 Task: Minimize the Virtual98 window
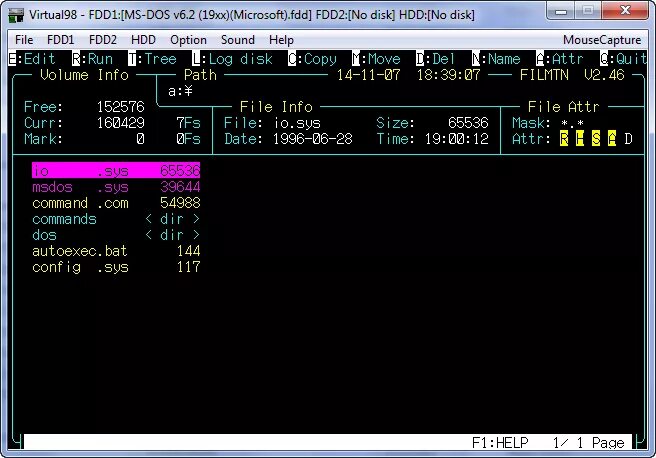pos(561,11)
